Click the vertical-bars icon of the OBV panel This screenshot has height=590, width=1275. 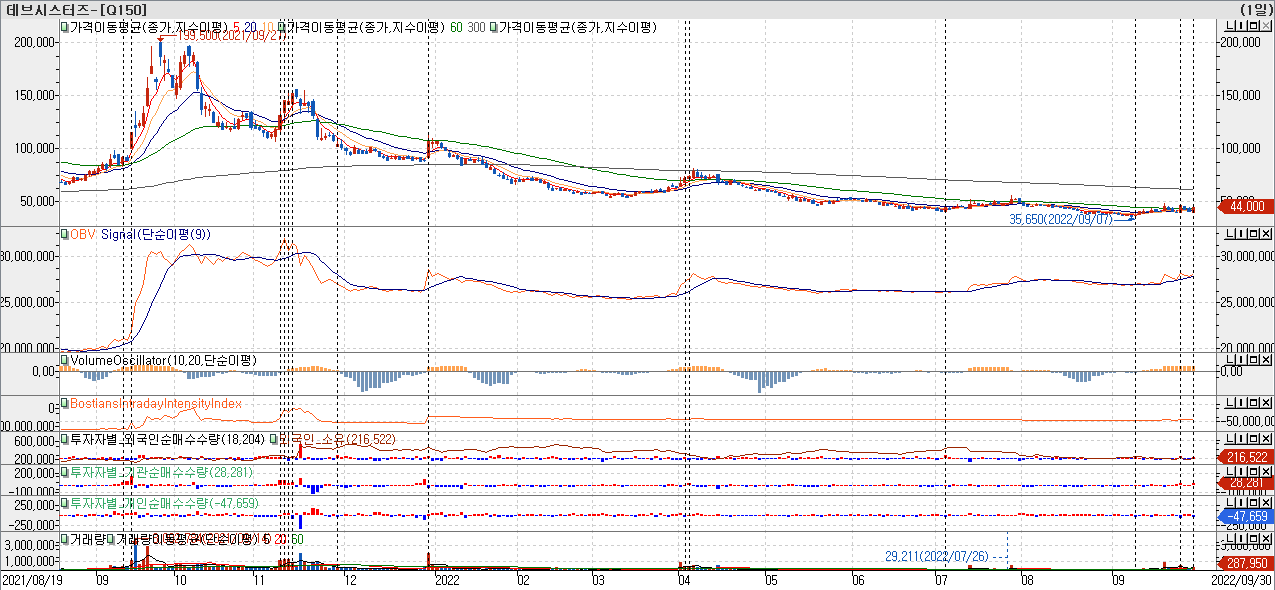tap(1241, 233)
